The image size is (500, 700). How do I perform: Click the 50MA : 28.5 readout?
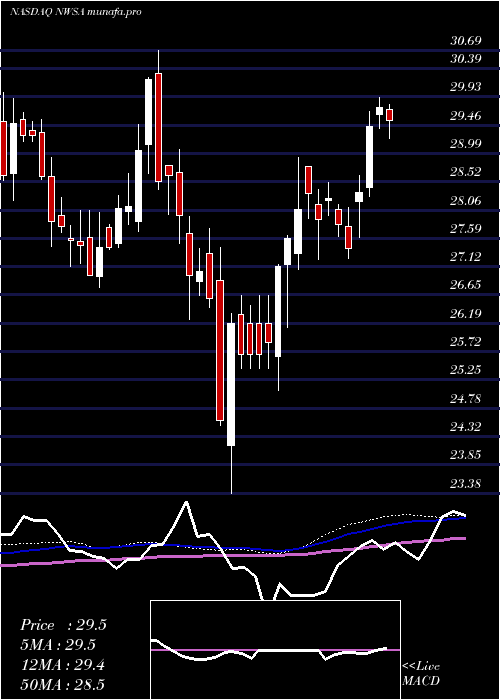point(62,684)
